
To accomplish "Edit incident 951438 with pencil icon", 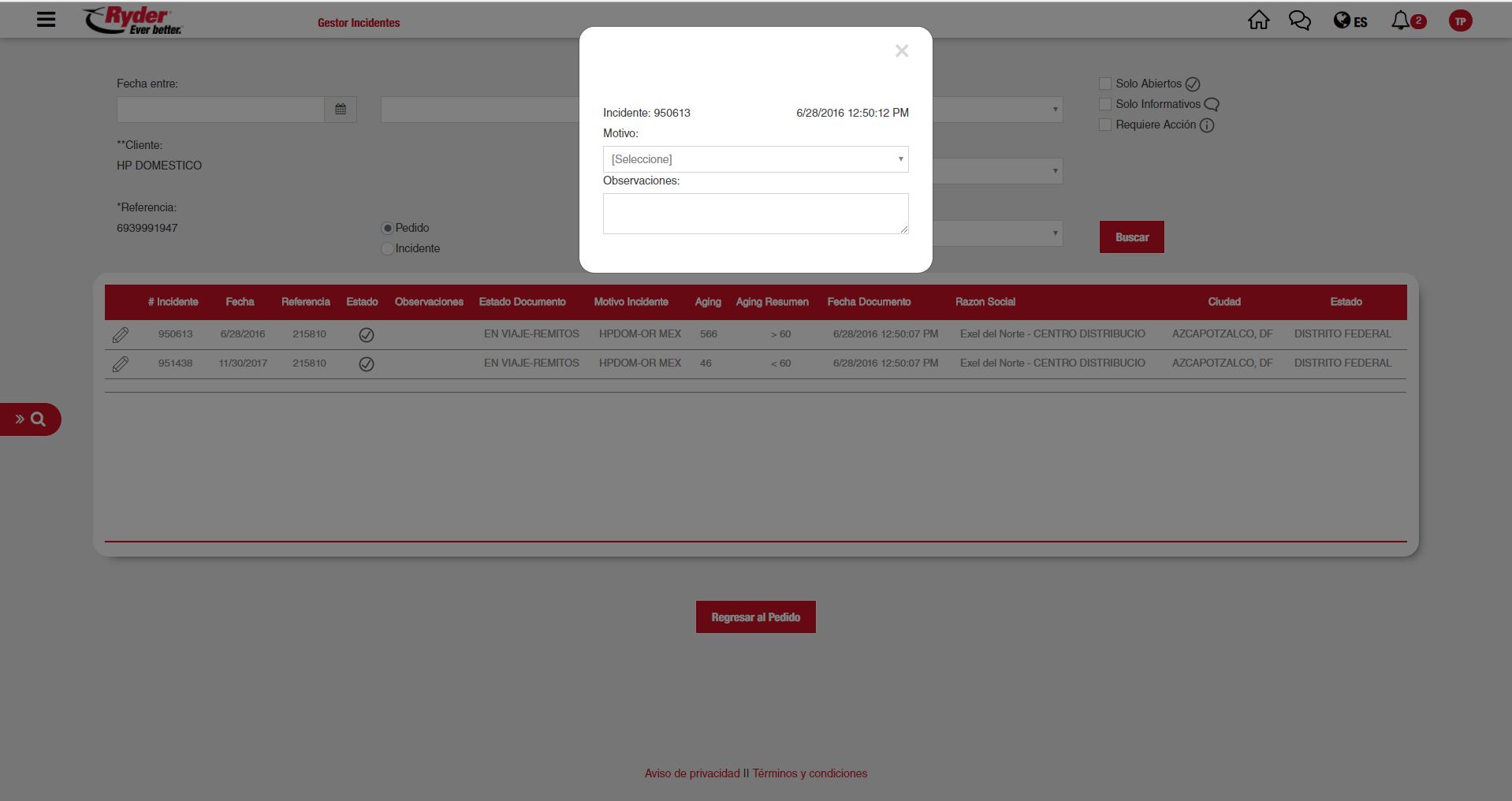I will [x=121, y=364].
